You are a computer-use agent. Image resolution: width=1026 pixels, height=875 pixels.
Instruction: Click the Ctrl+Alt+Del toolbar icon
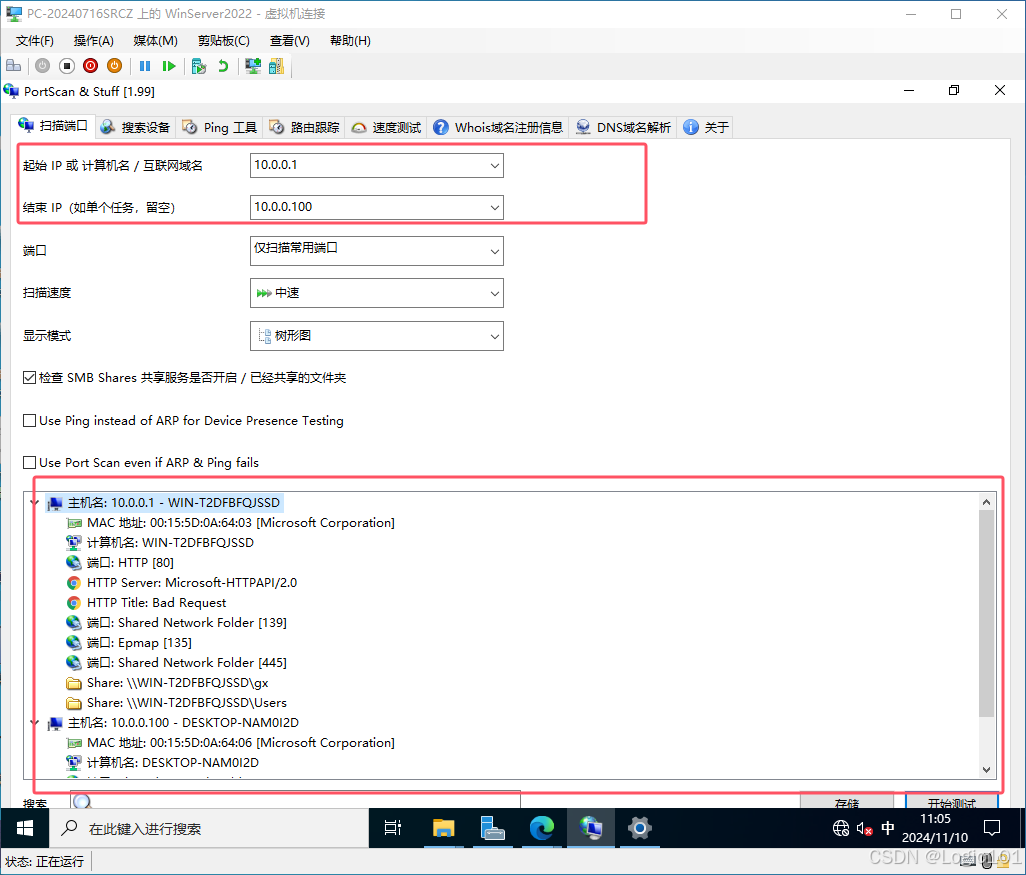click(14, 66)
